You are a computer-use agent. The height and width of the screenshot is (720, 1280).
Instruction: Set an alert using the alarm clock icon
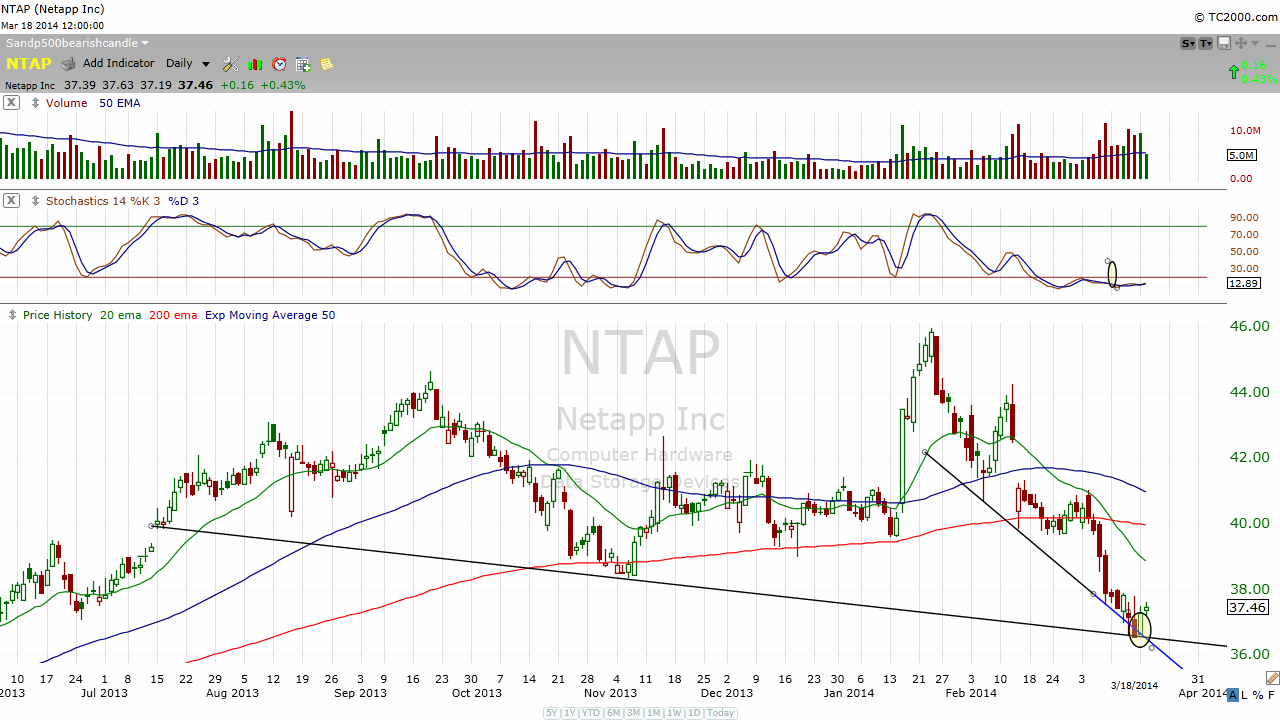[x=279, y=64]
